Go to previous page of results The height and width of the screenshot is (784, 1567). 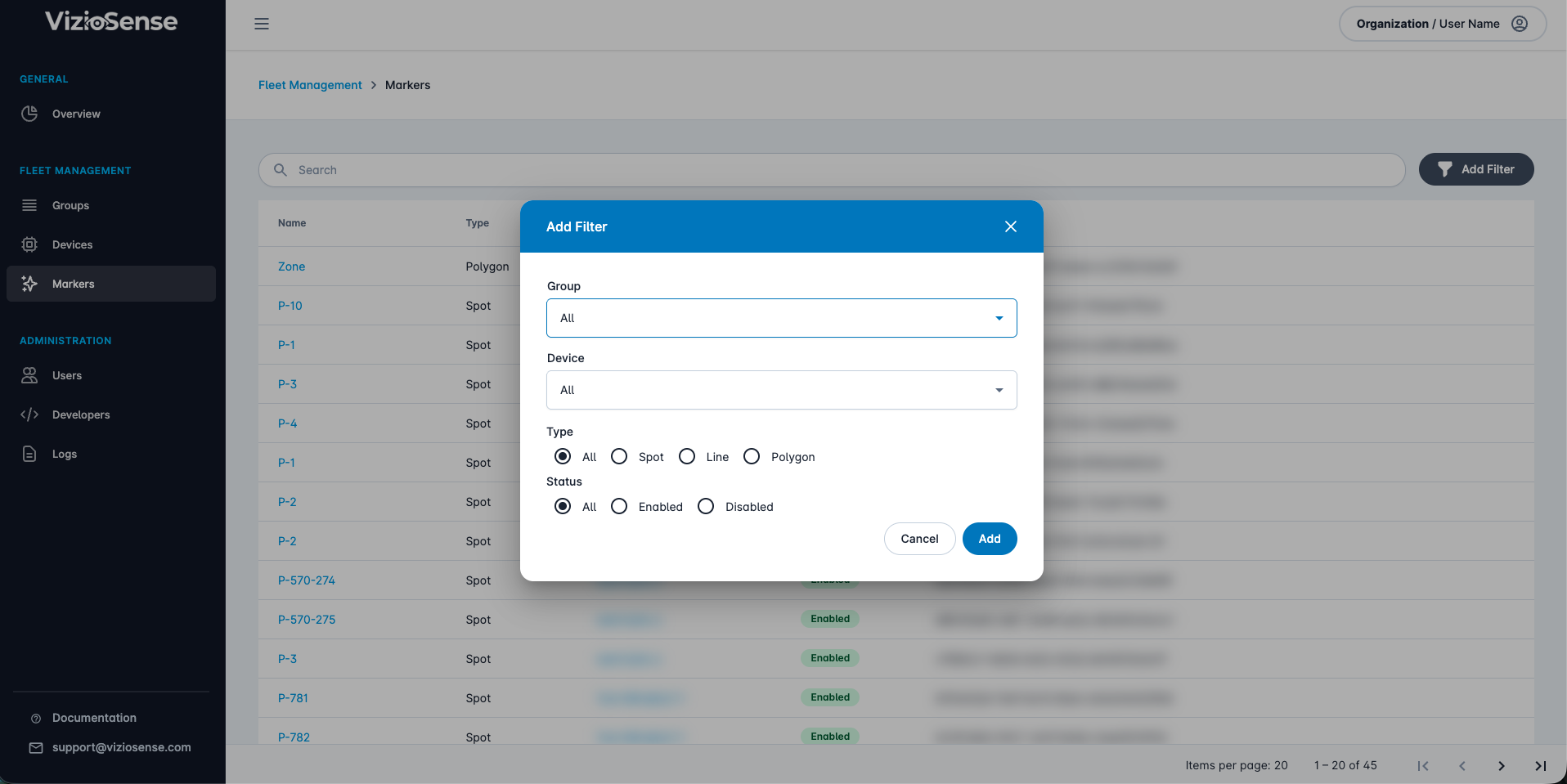pos(1462,766)
